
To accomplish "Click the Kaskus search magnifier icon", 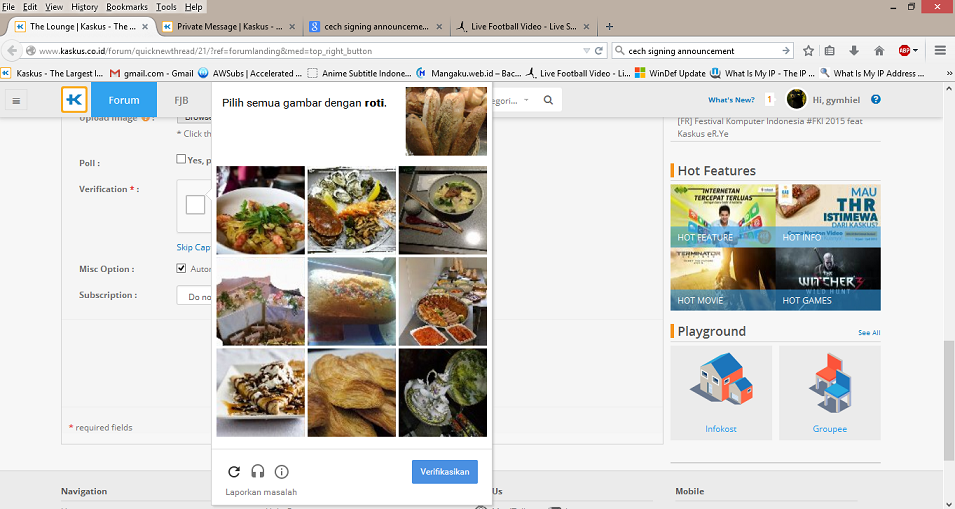I will click(x=548, y=100).
